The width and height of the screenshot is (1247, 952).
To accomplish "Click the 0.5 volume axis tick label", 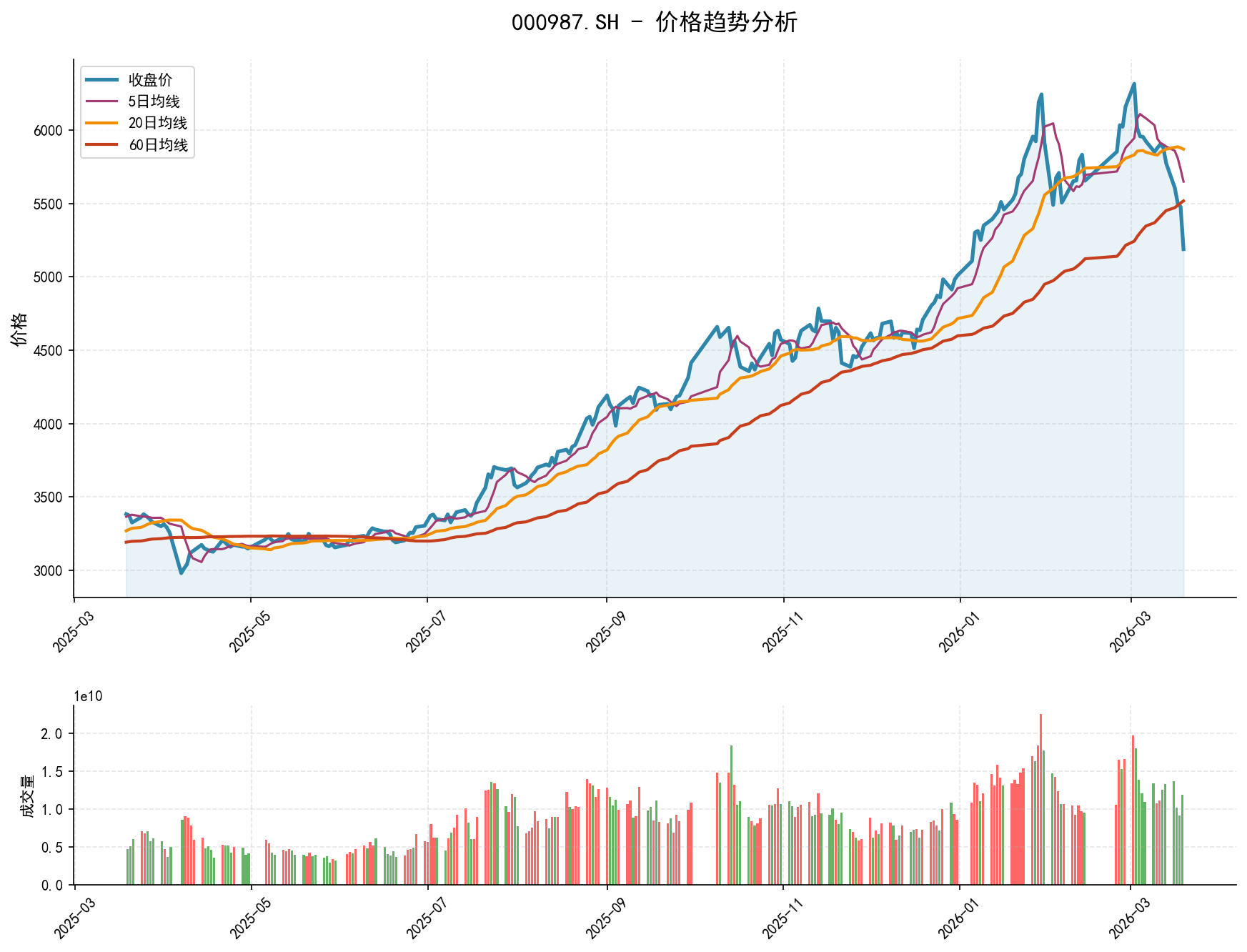I will [53, 848].
